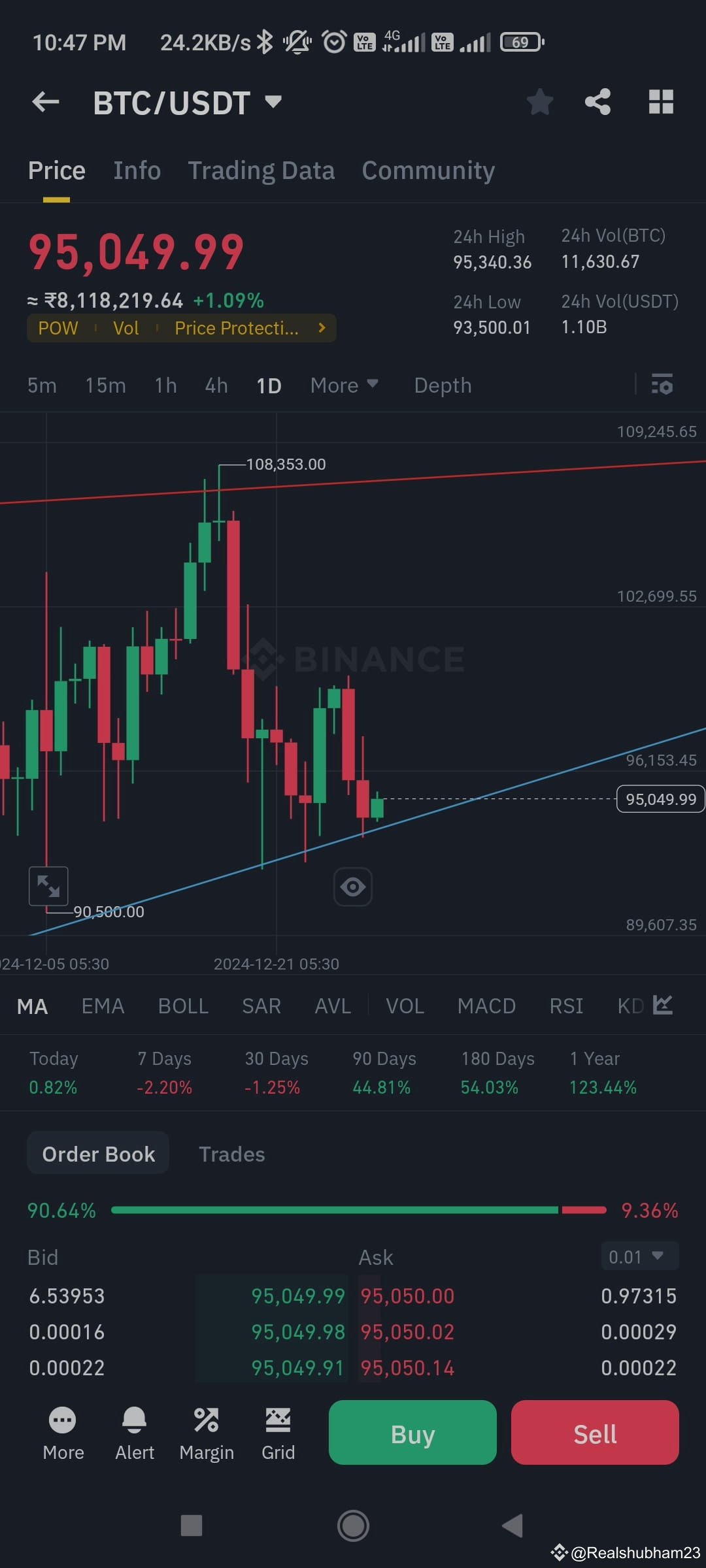Viewport: 706px width, 1568px height.
Task: Open Grid trading icon
Action: coord(278,1434)
